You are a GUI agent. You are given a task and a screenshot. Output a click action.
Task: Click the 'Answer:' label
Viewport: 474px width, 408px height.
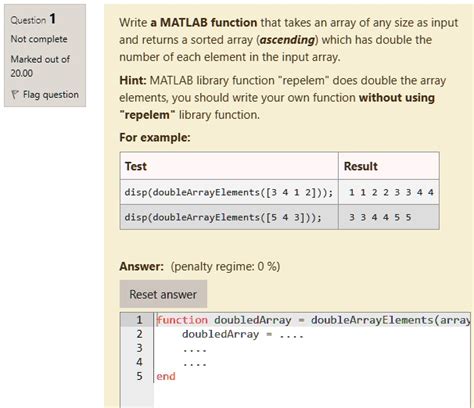point(142,266)
